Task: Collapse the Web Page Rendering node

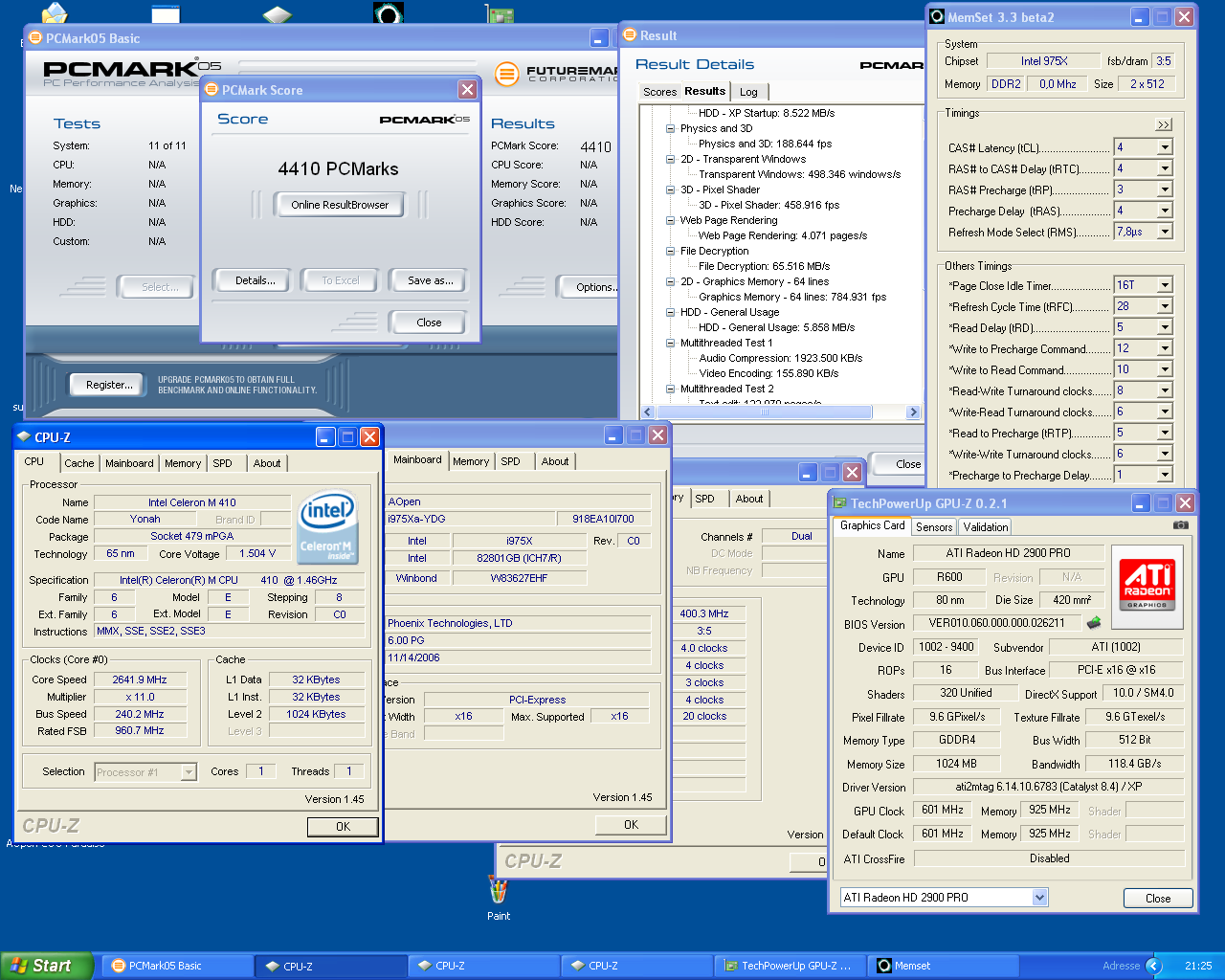Action: [671, 220]
